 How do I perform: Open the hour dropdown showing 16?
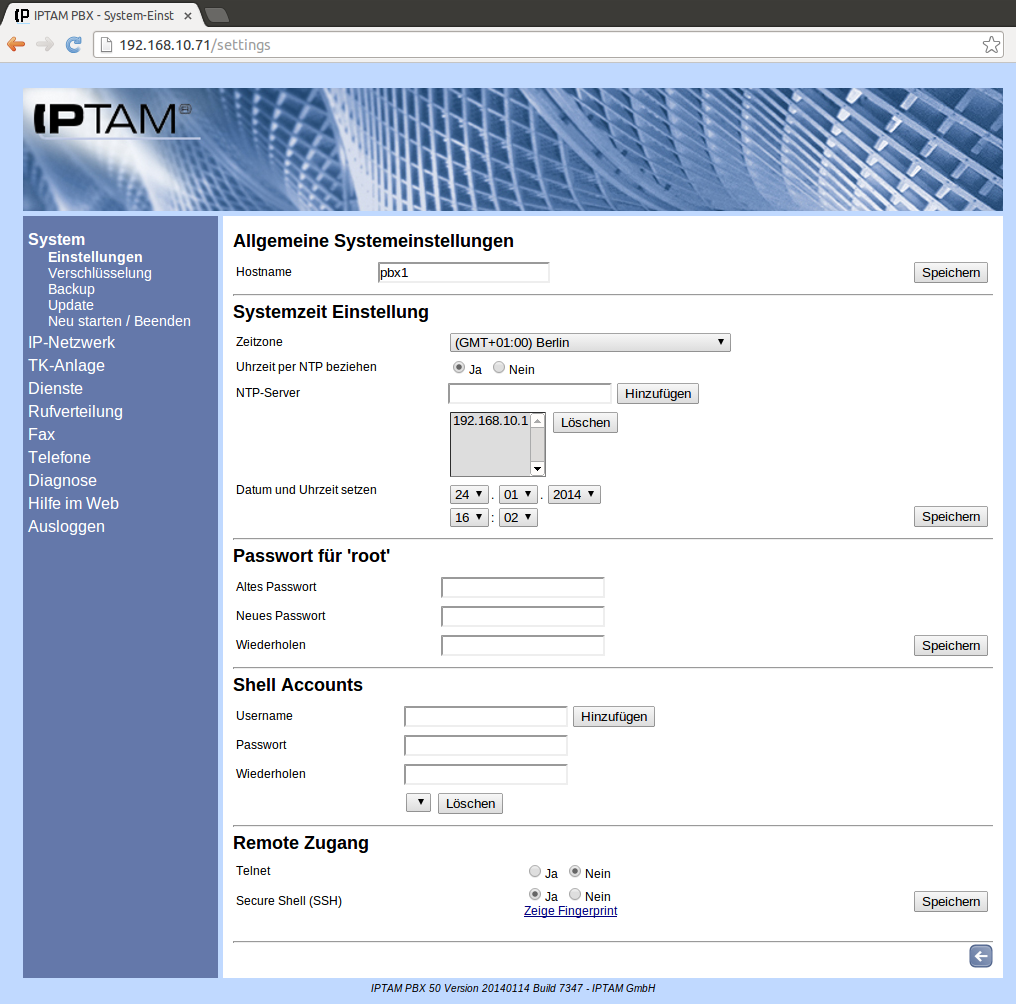click(469, 517)
